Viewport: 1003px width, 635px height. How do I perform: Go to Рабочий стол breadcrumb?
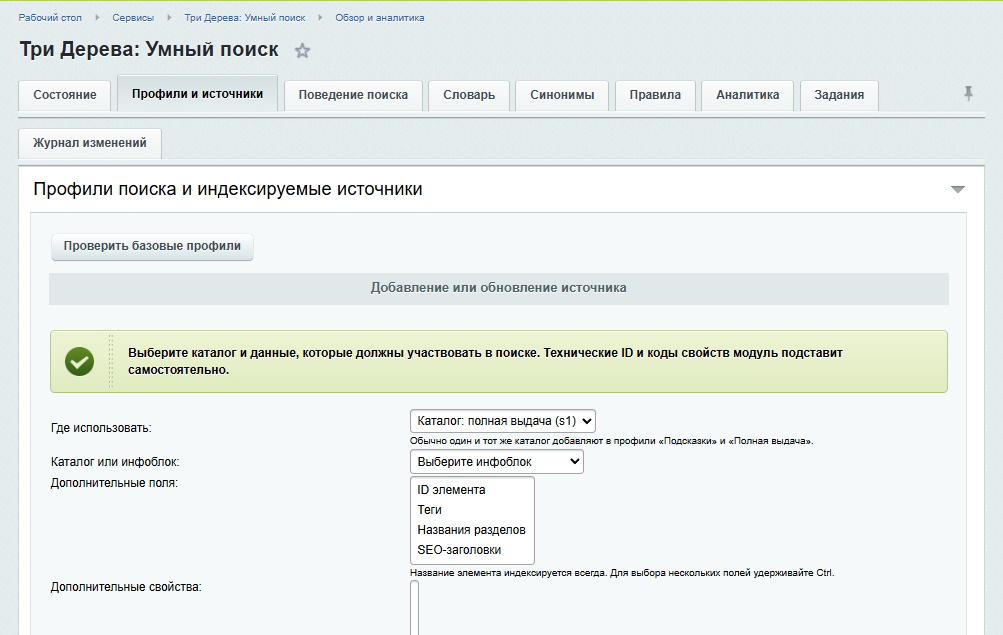(x=50, y=18)
